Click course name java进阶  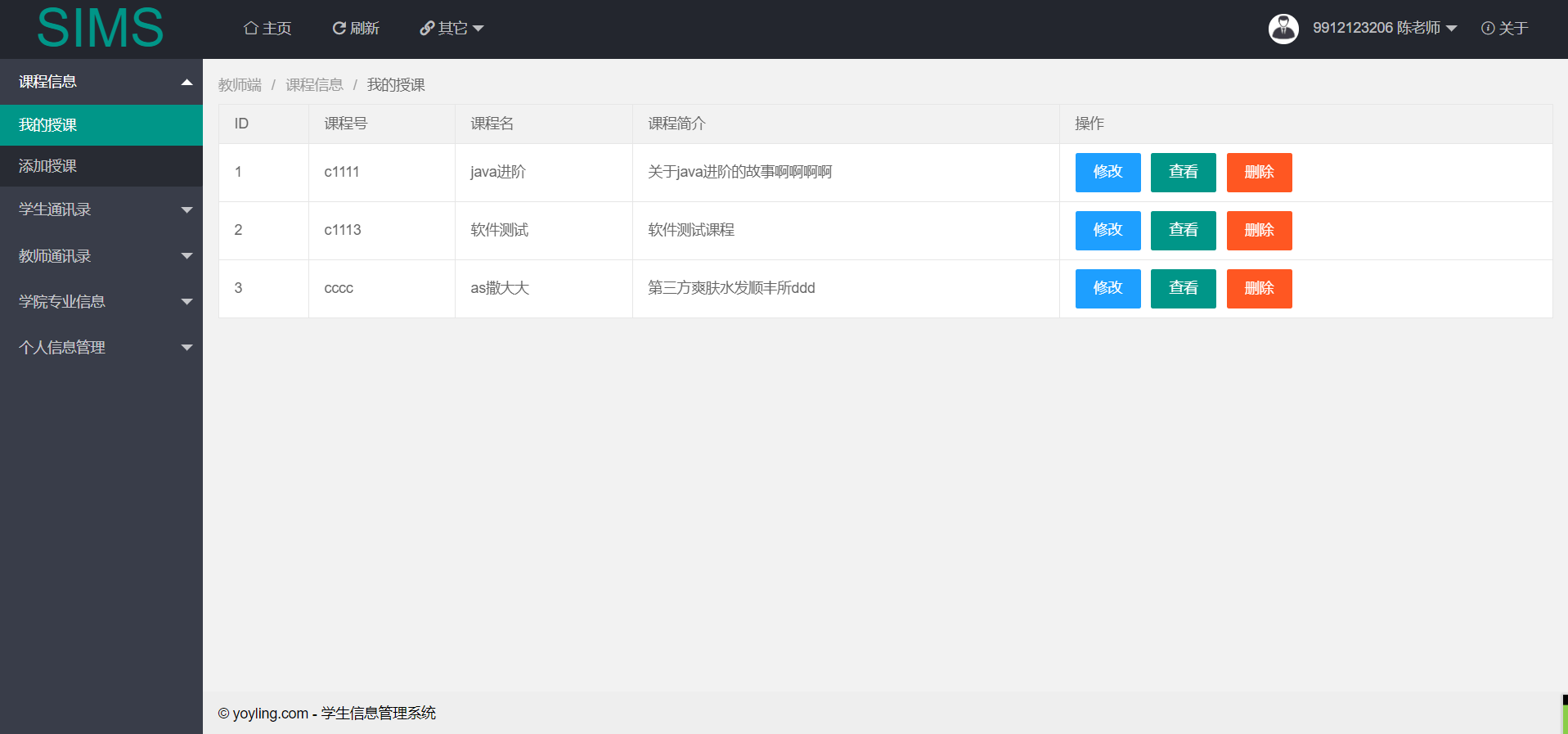(498, 172)
